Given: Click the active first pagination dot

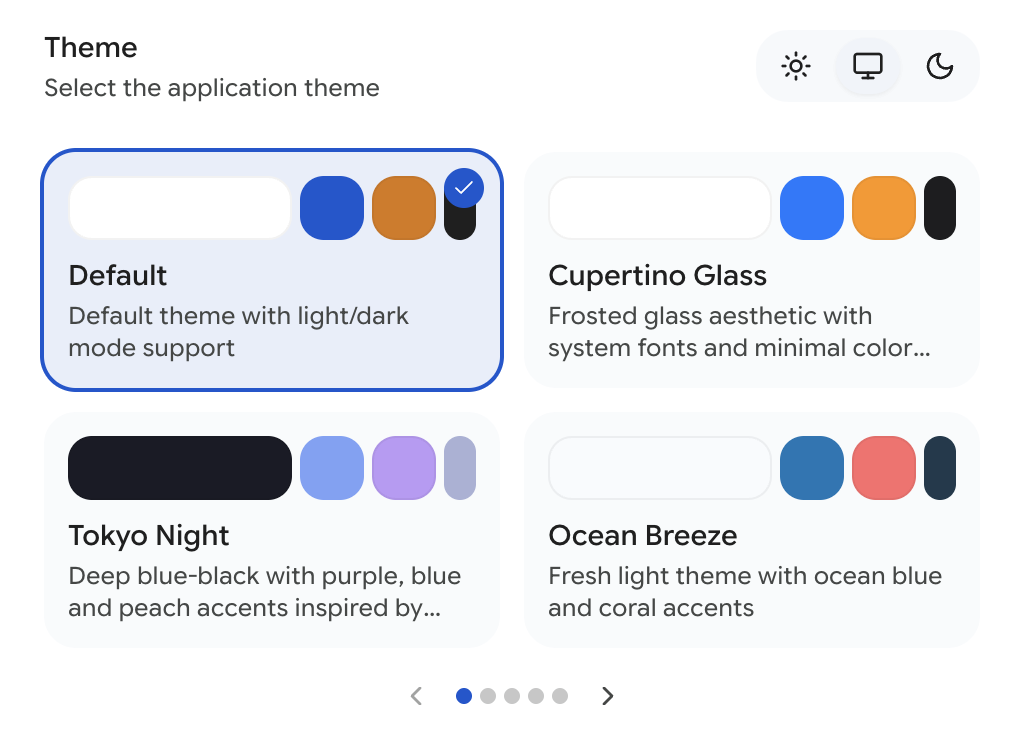Looking at the screenshot, I should click(x=464, y=696).
